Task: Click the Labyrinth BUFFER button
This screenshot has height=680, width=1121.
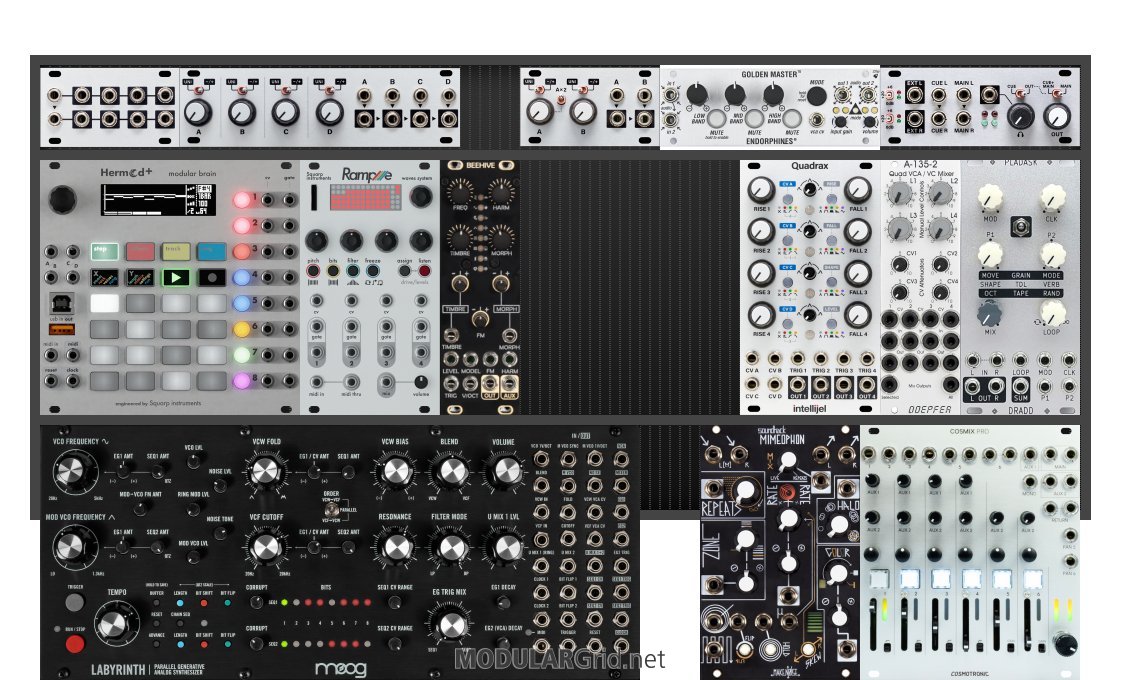Action: 157,603
